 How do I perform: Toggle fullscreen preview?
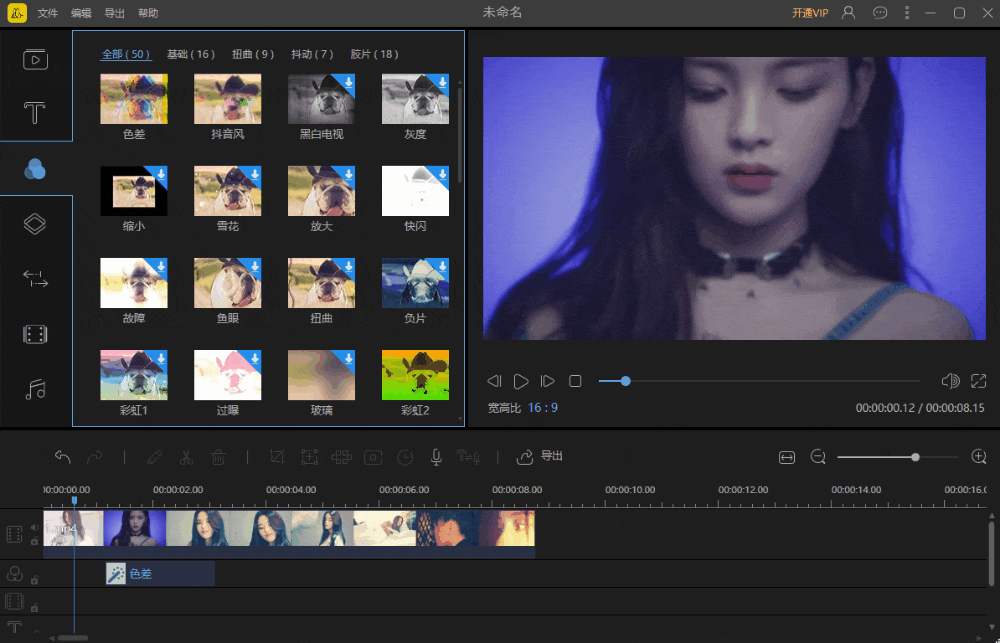coord(978,381)
